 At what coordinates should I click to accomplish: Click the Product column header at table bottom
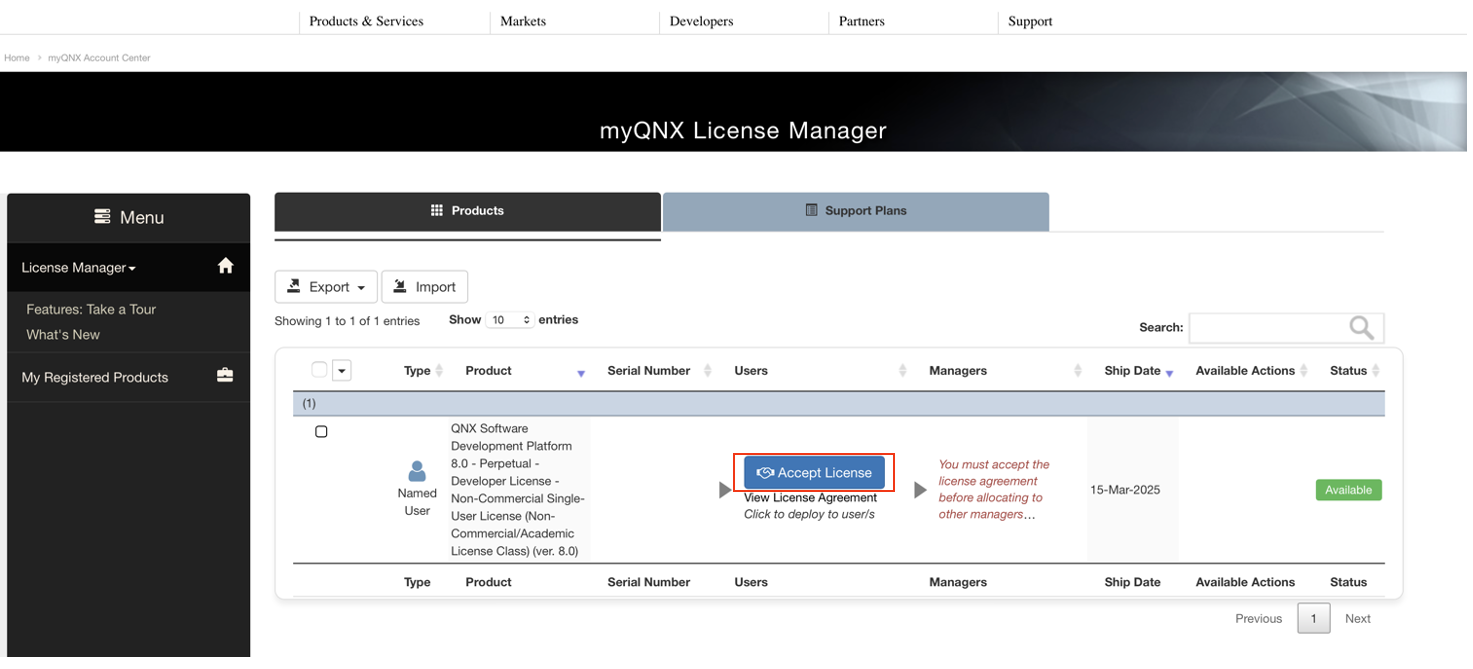coord(488,582)
